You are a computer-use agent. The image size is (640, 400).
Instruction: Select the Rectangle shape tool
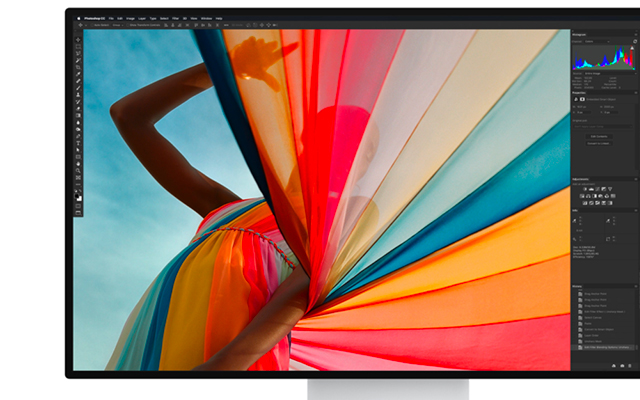click(78, 157)
